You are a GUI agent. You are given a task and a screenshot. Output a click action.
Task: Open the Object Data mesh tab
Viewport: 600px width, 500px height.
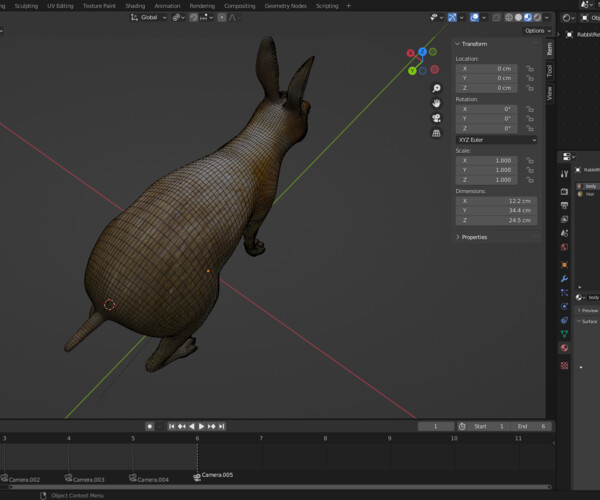pos(564,334)
